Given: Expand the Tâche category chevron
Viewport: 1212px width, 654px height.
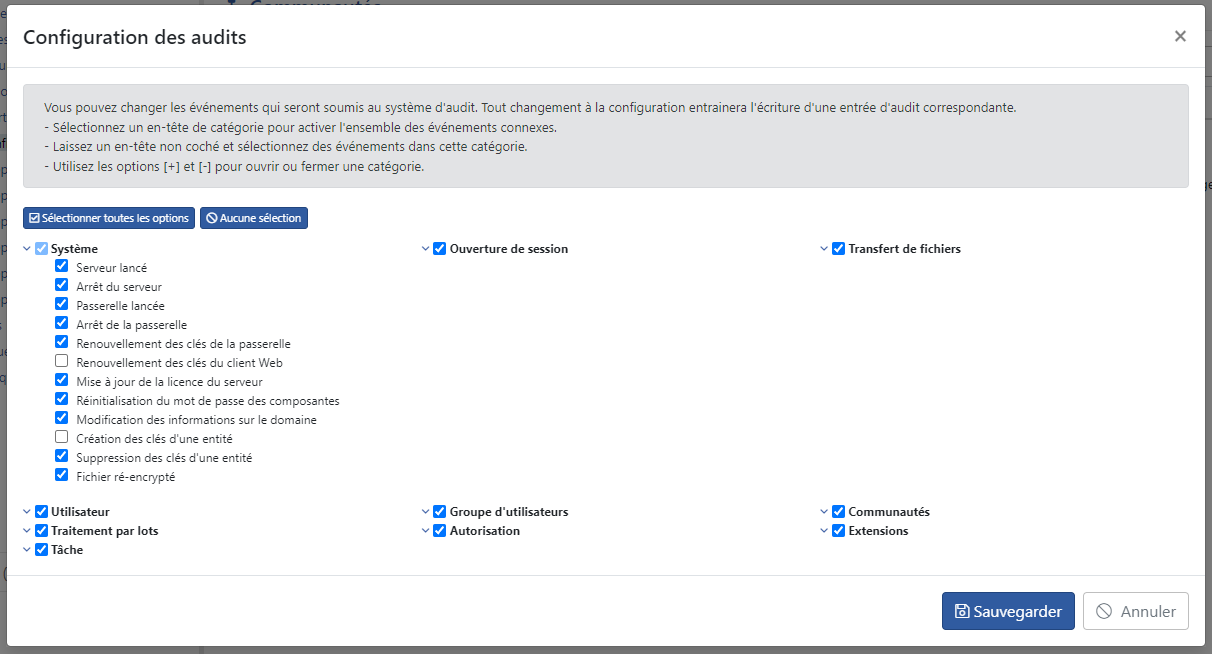Looking at the screenshot, I should 27,550.
